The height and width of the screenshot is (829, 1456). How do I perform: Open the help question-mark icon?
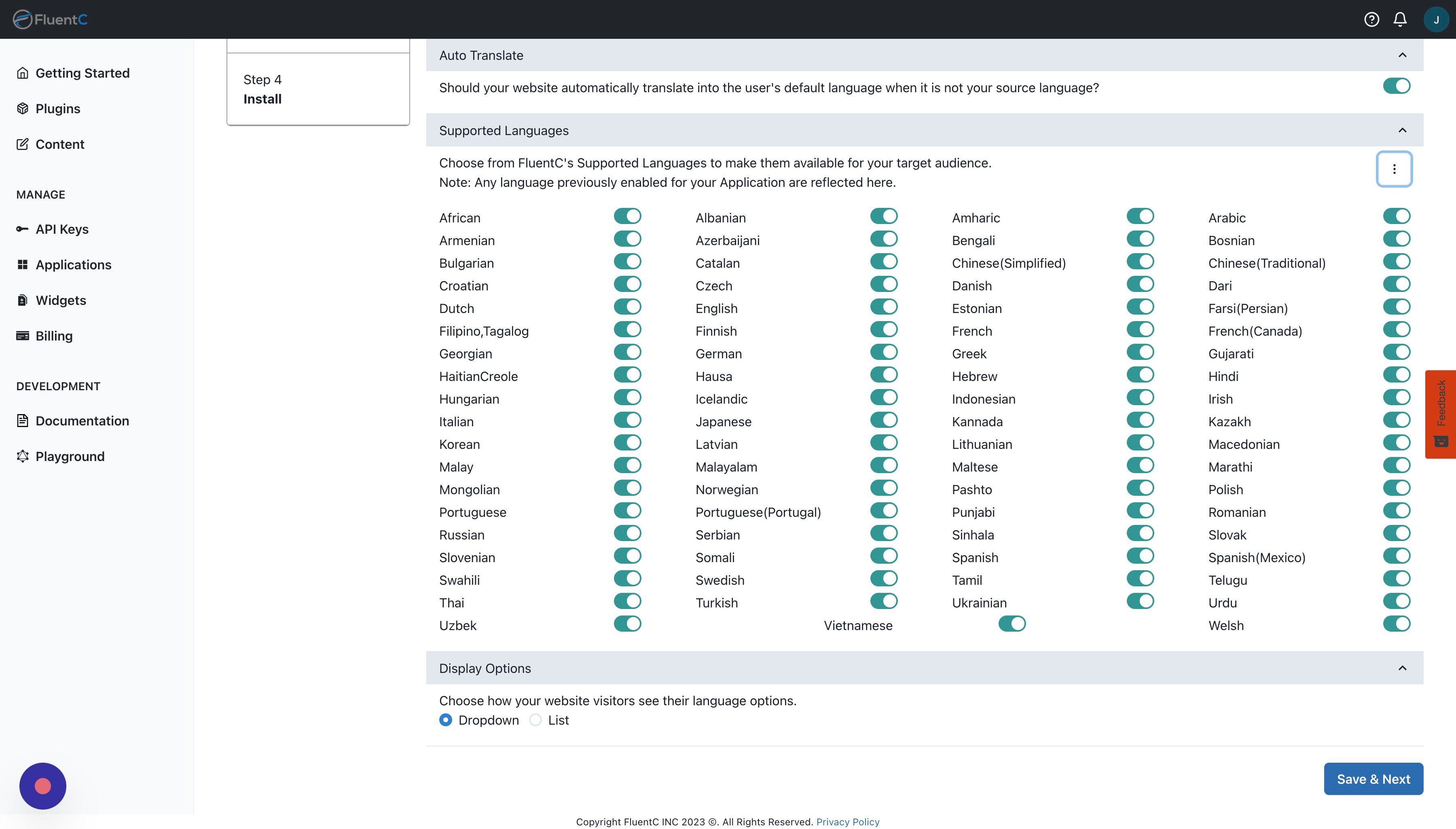pos(1371,19)
